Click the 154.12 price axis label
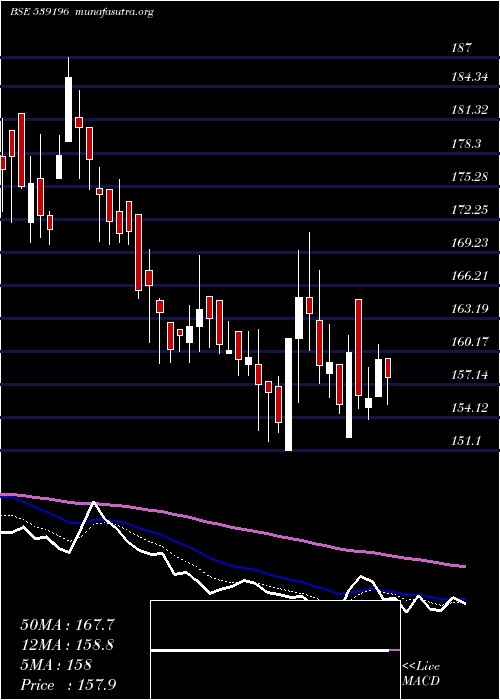The width and height of the screenshot is (500, 700). (469, 408)
